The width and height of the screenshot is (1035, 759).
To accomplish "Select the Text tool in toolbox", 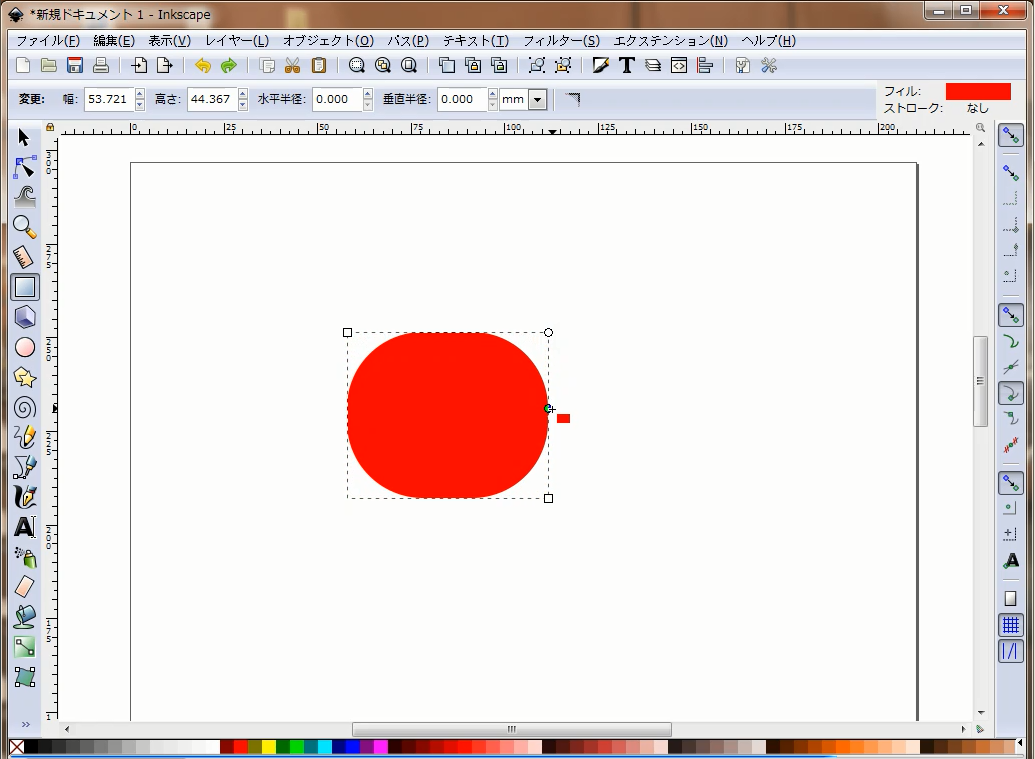I will tap(25, 527).
